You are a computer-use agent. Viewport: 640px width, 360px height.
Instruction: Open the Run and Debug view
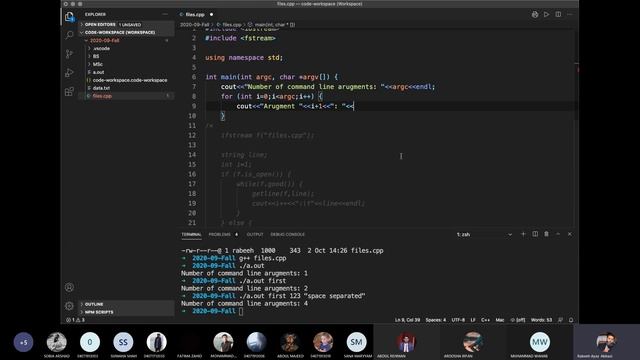[x=69, y=73]
